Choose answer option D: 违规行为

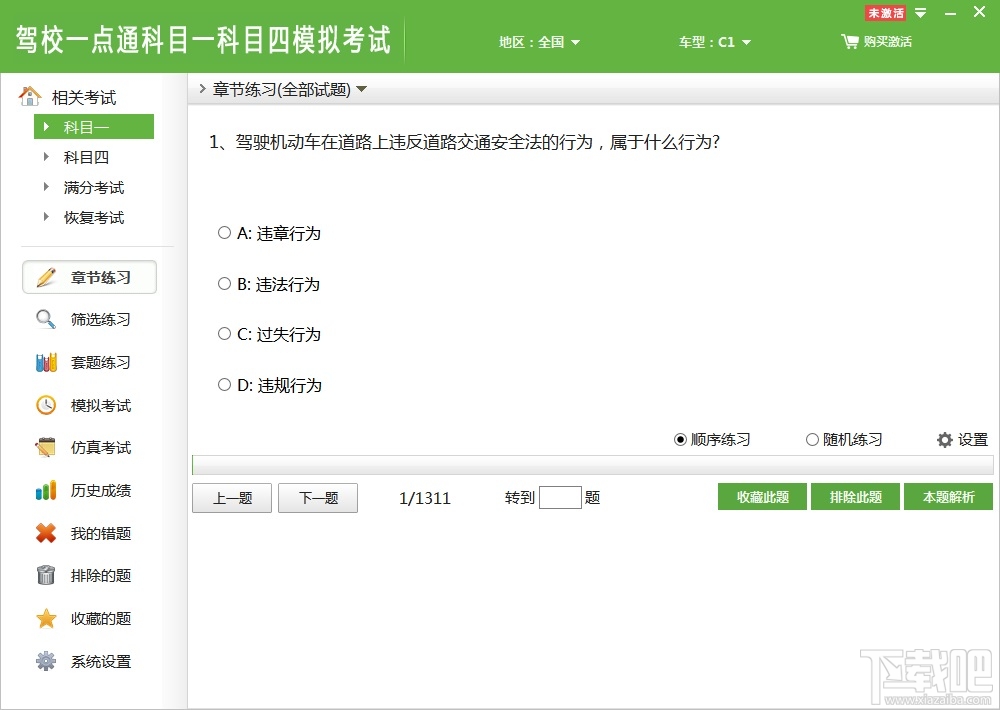[x=269, y=385]
